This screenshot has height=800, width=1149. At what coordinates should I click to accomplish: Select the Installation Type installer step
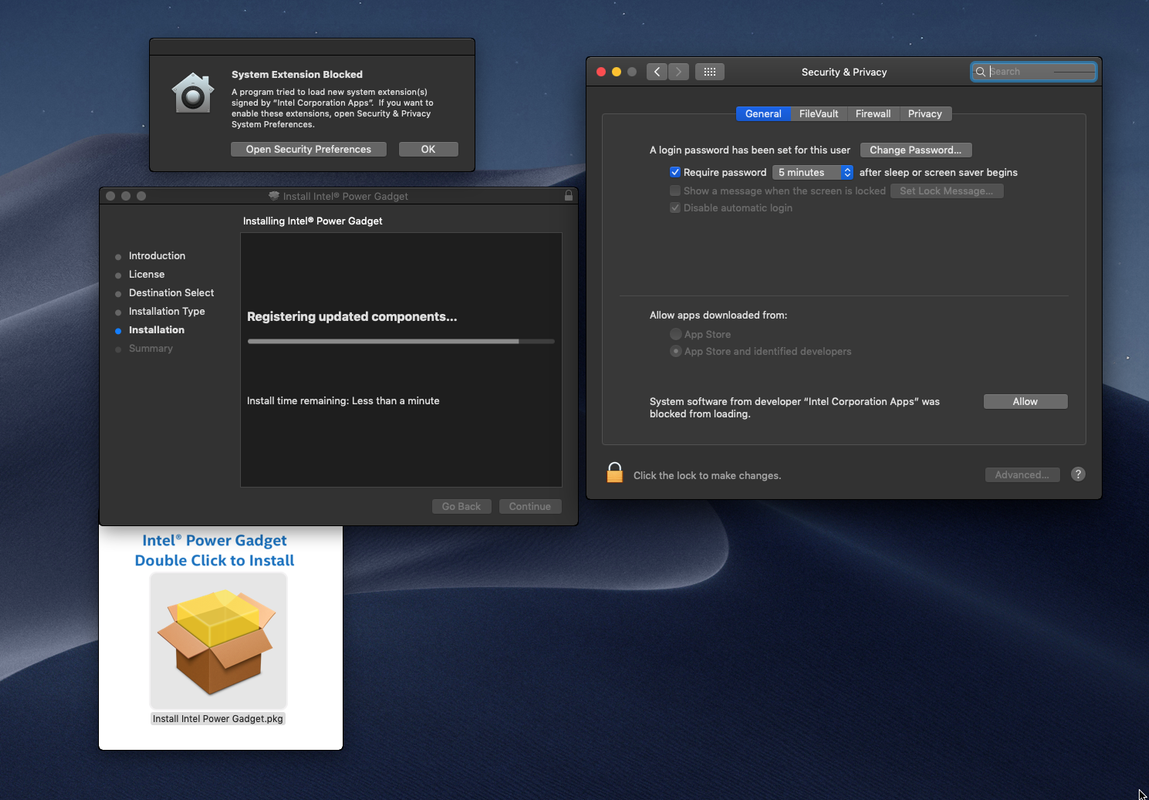click(167, 311)
